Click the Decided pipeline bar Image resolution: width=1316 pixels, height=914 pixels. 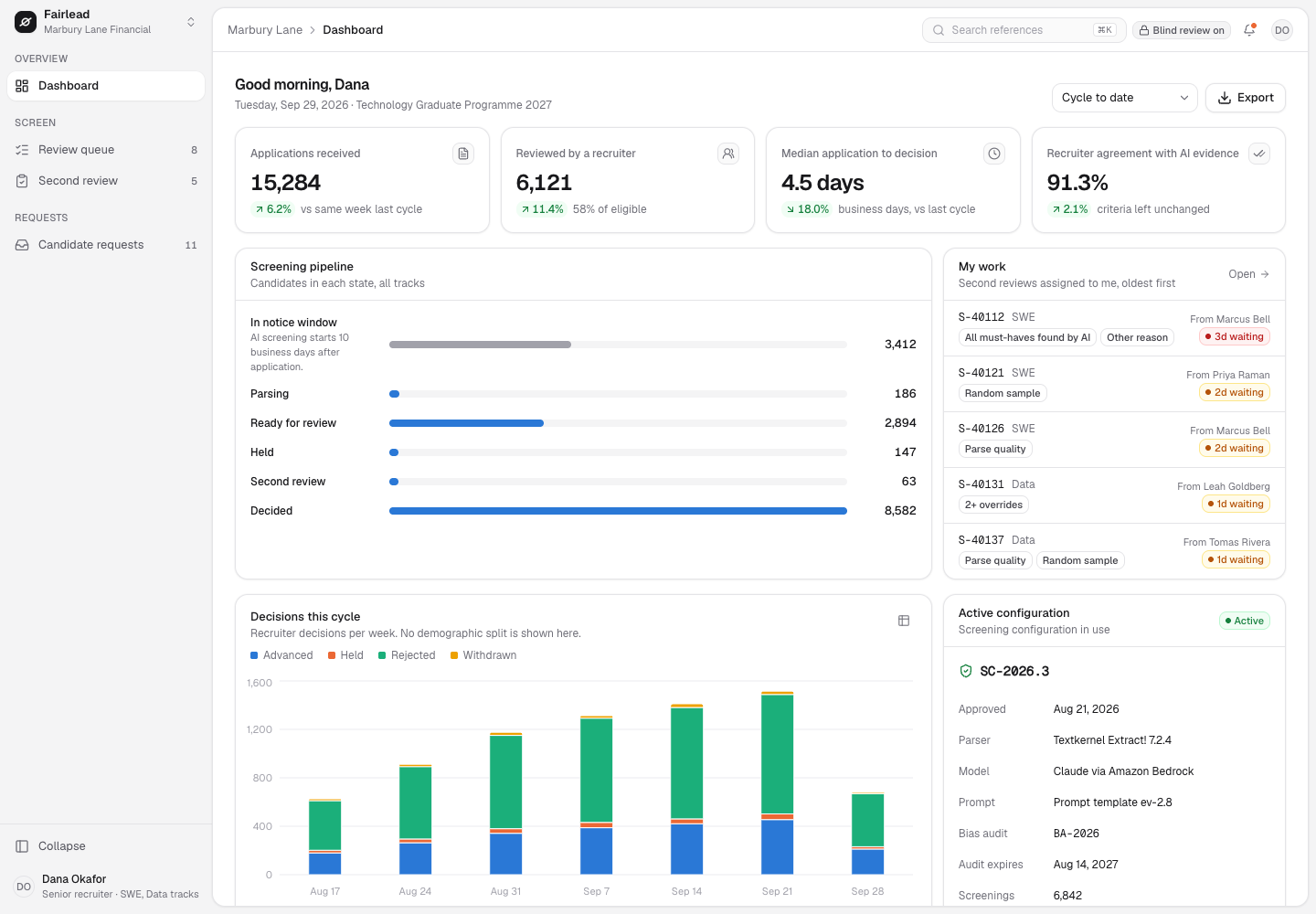[x=618, y=511]
